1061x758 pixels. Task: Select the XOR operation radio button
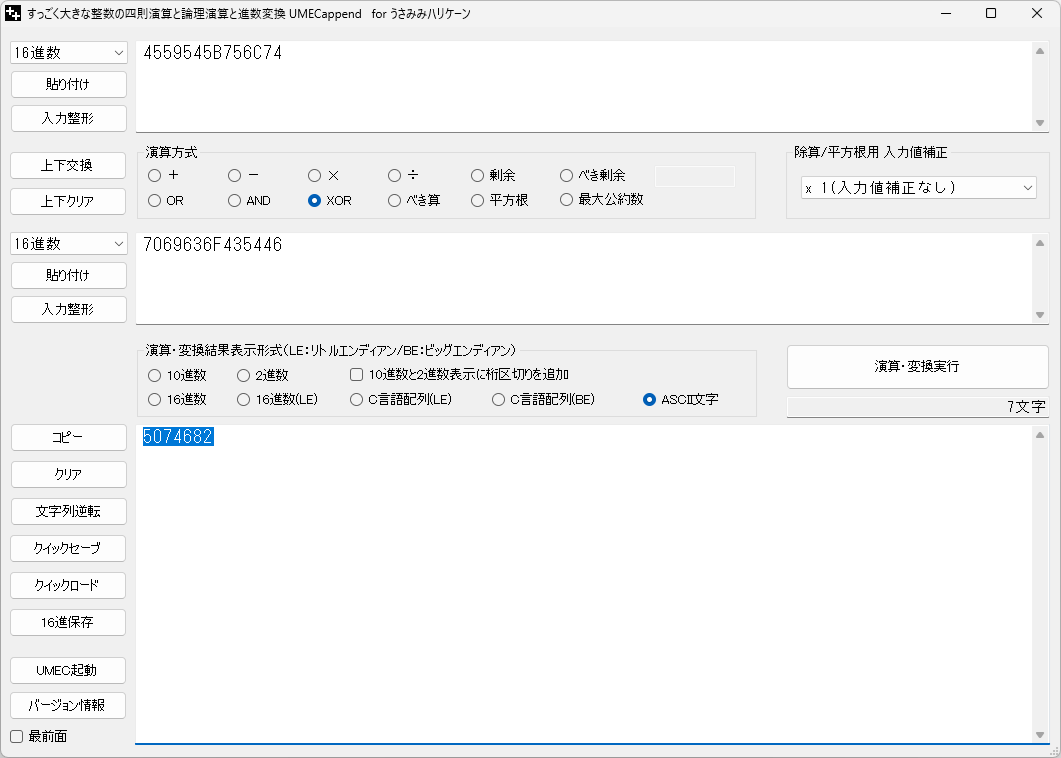pyautogui.click(x=315, y=200)
